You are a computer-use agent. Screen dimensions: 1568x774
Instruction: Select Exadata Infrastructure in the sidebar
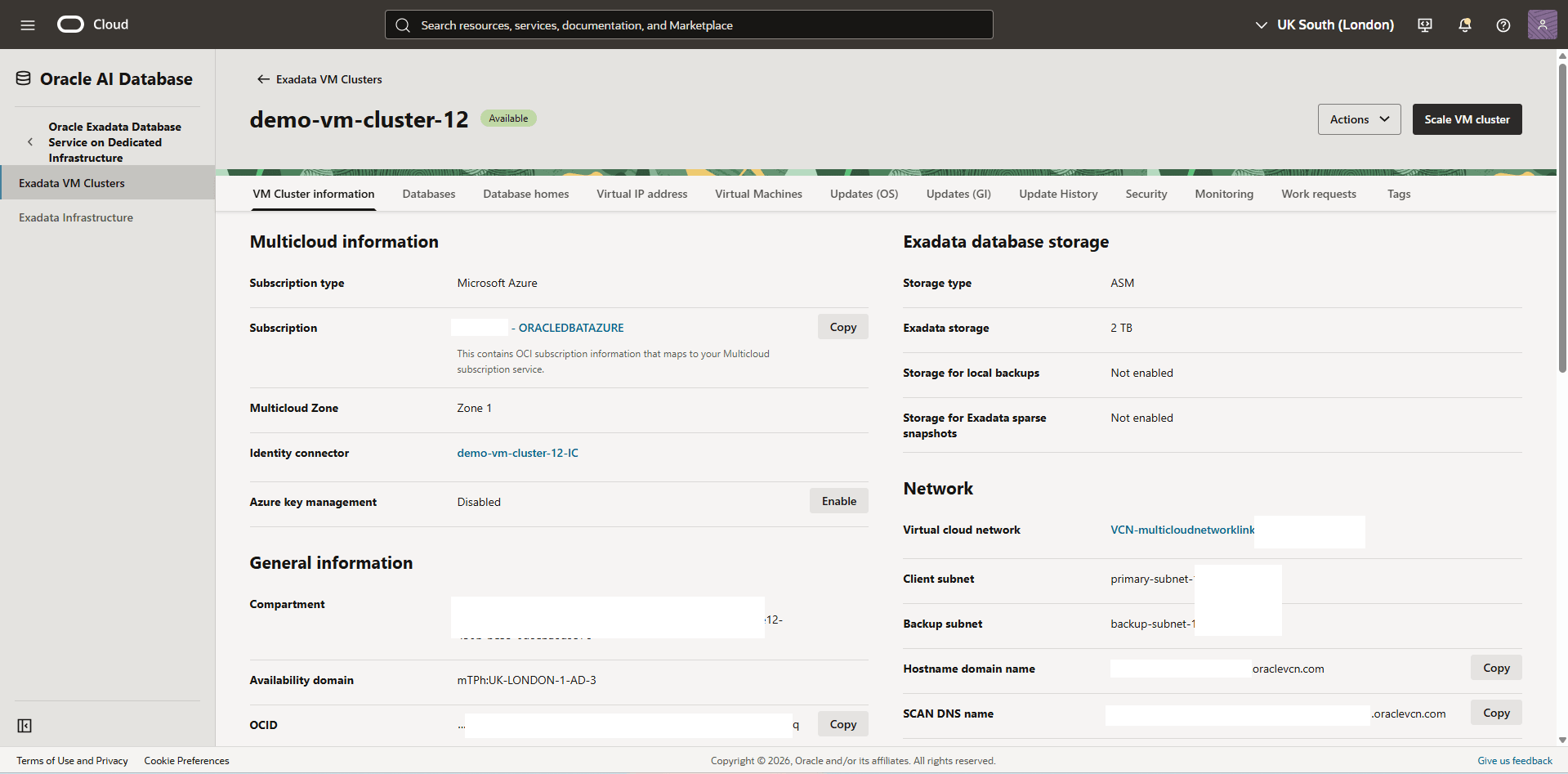(x=75, y=217)
